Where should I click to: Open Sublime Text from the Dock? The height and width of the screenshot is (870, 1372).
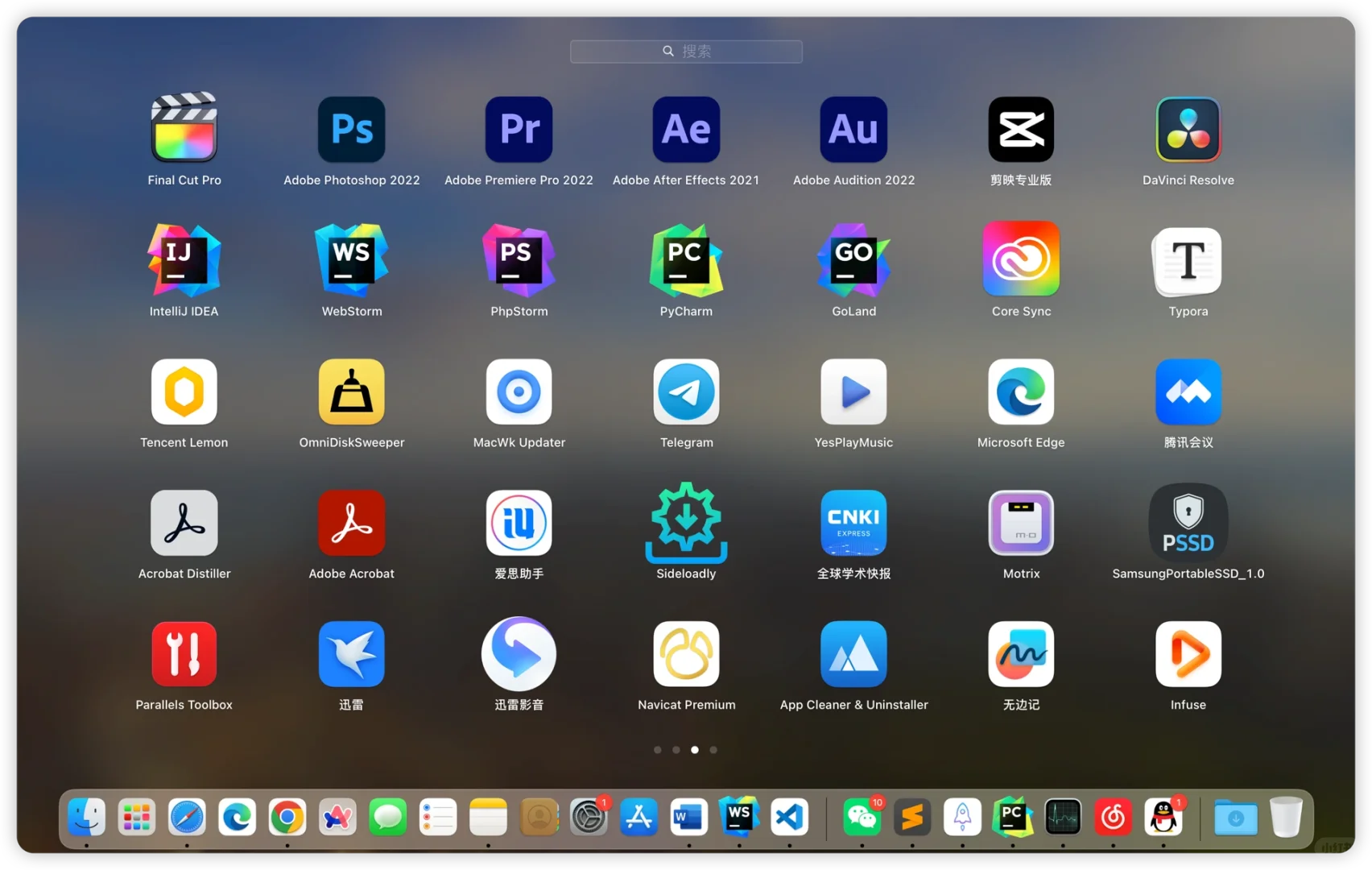pos(912,818)
